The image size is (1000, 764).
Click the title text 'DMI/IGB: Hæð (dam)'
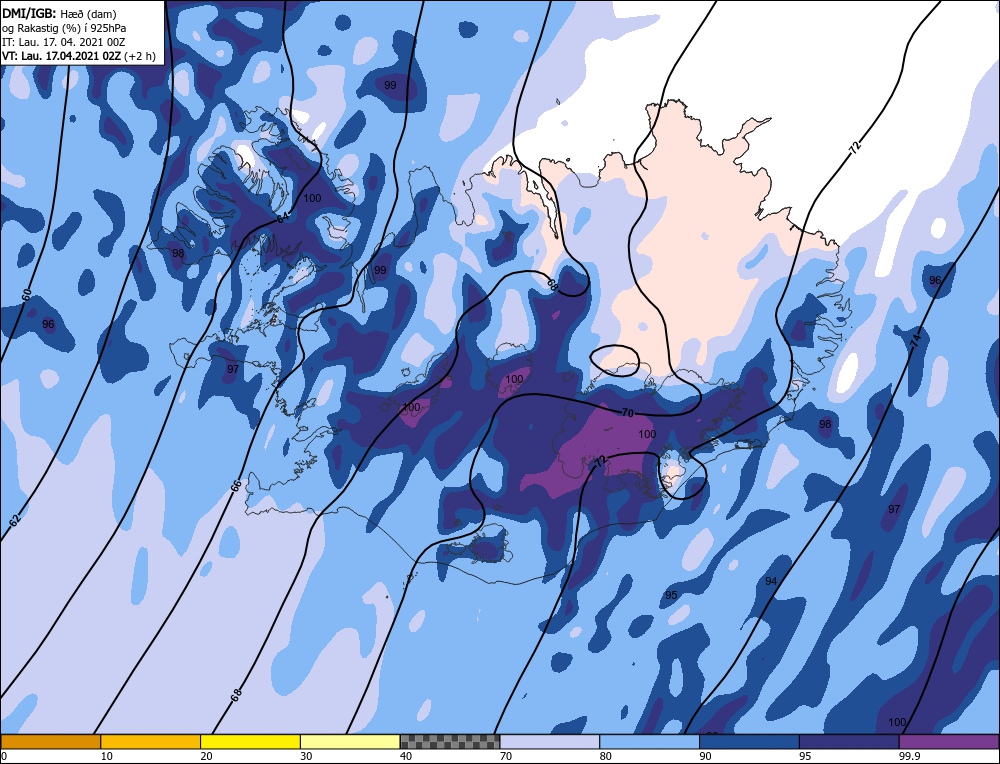[x=60, y=13]
